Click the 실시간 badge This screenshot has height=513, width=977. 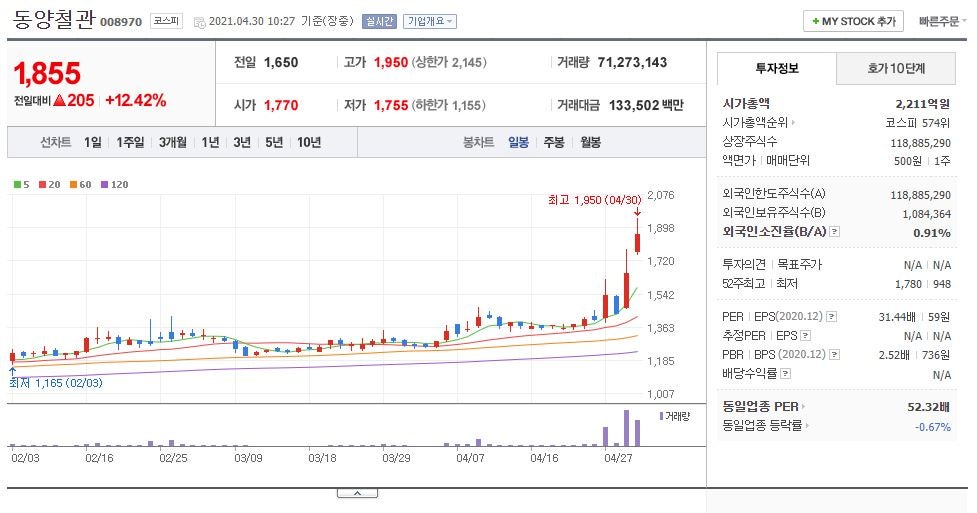coord(379,21)
